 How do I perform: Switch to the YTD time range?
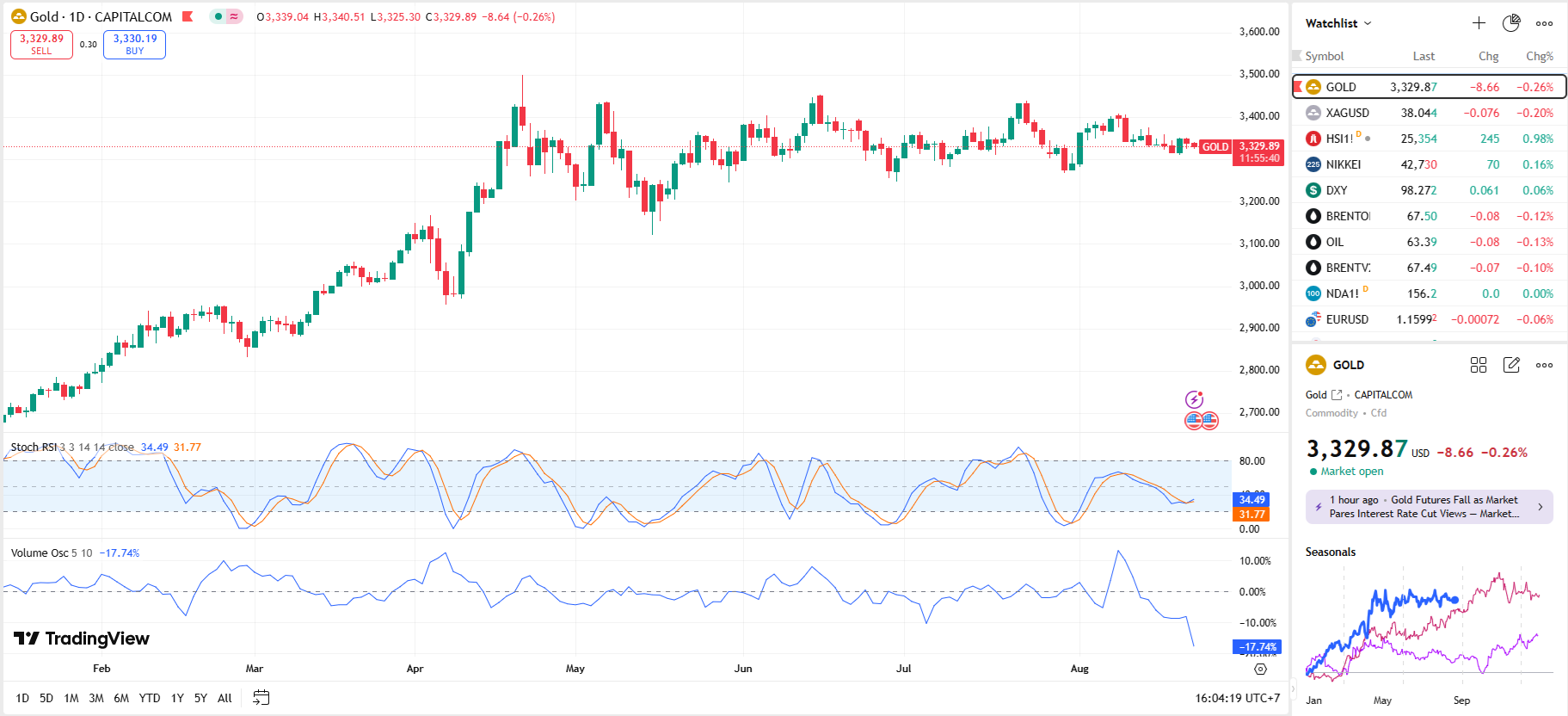(150, 698)
